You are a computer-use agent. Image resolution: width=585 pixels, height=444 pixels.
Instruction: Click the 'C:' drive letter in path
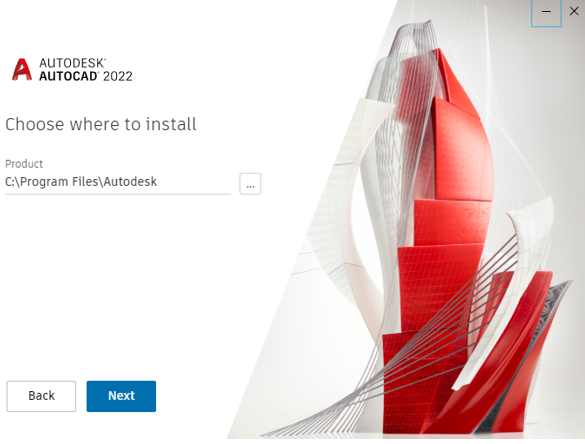pos(10,182)
